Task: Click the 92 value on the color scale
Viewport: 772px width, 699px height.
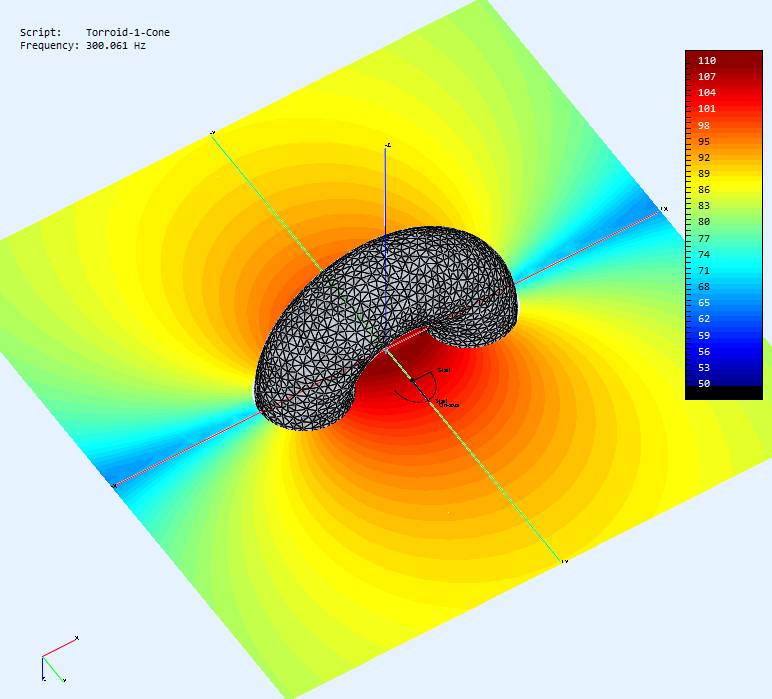Action: pos(704,158)
